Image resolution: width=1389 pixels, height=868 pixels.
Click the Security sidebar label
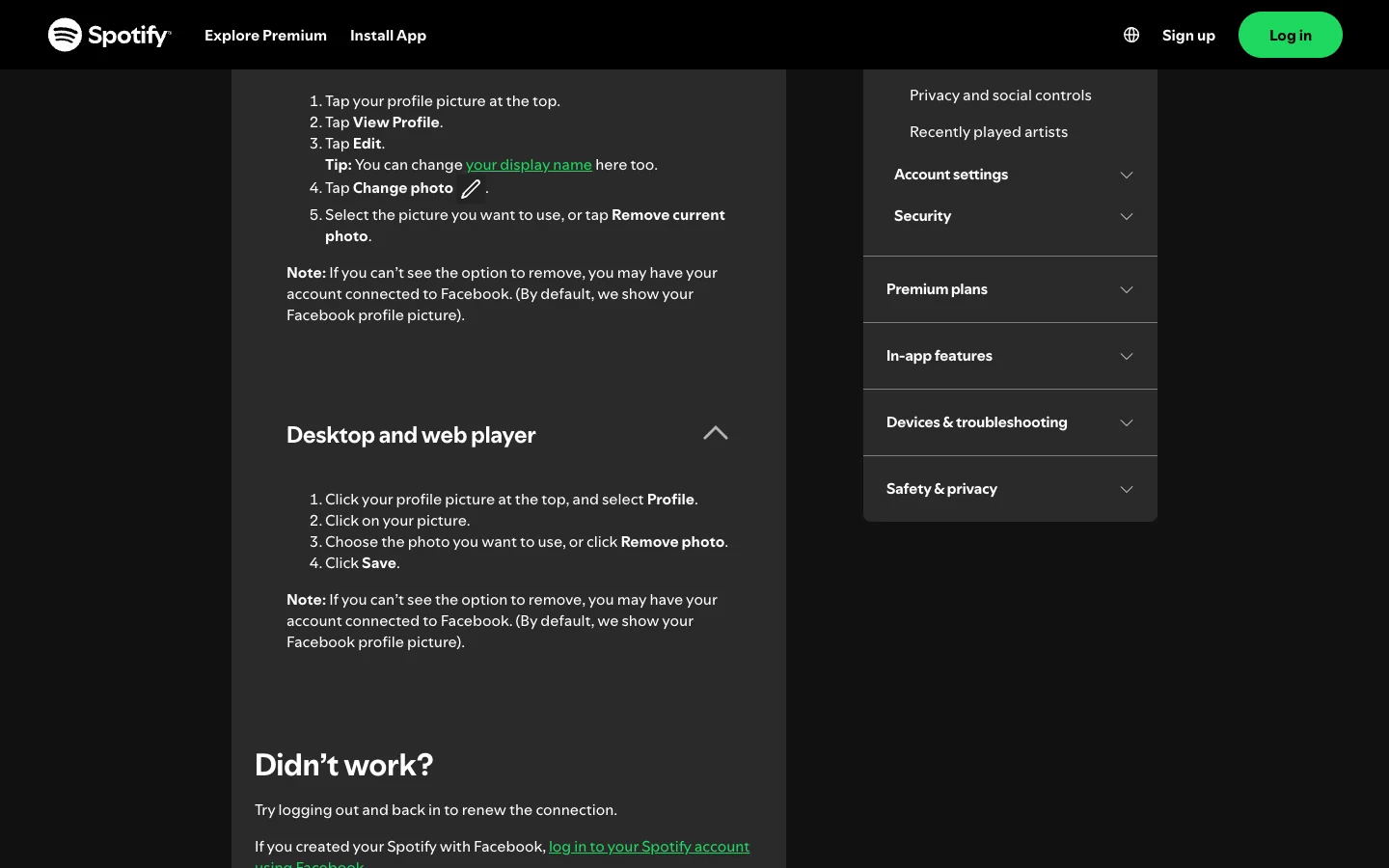[x=922, y=216]
